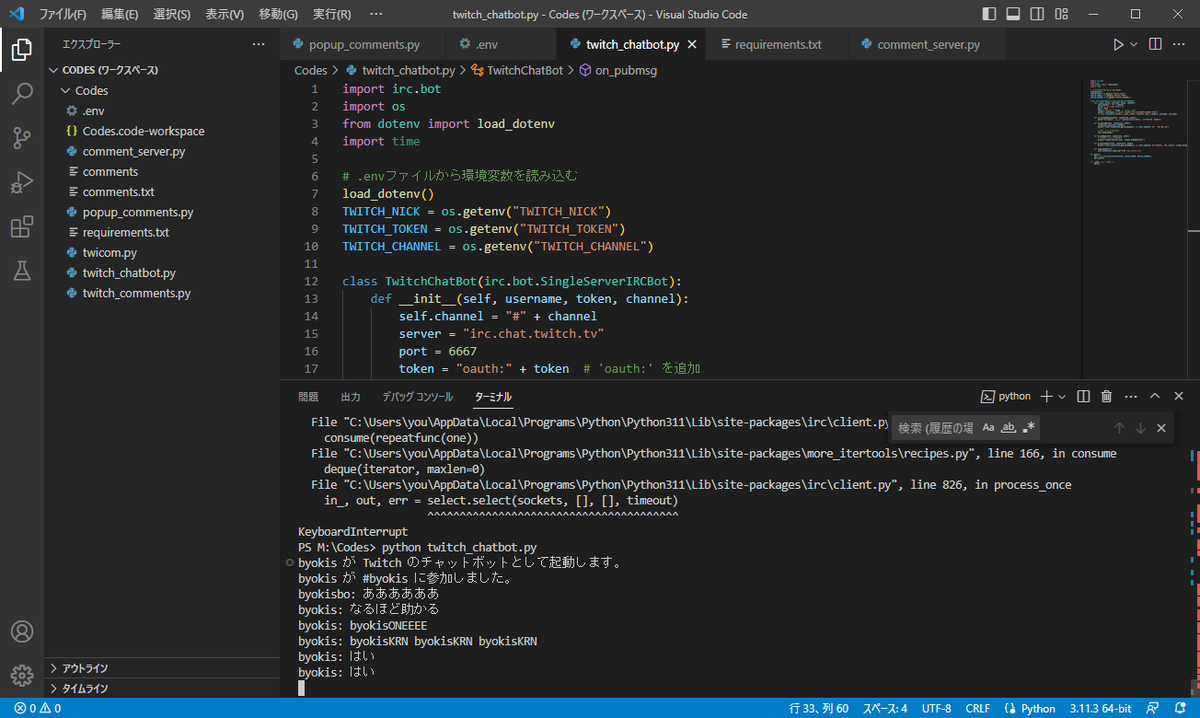
Task: Change CRLF end of line sequence
Action: point(977,708)
